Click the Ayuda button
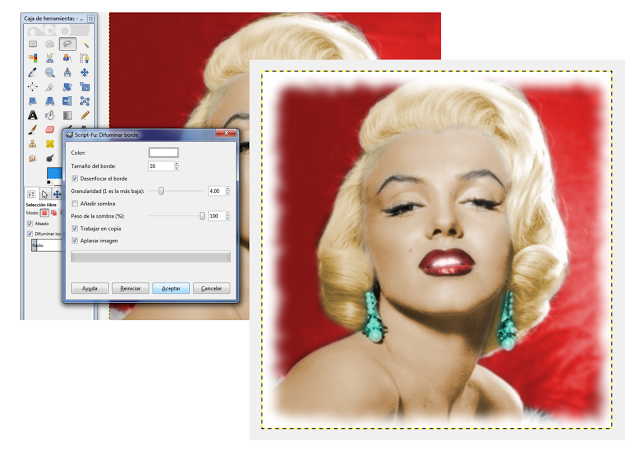The image size is (640, 453). click(x=90, y=288)
